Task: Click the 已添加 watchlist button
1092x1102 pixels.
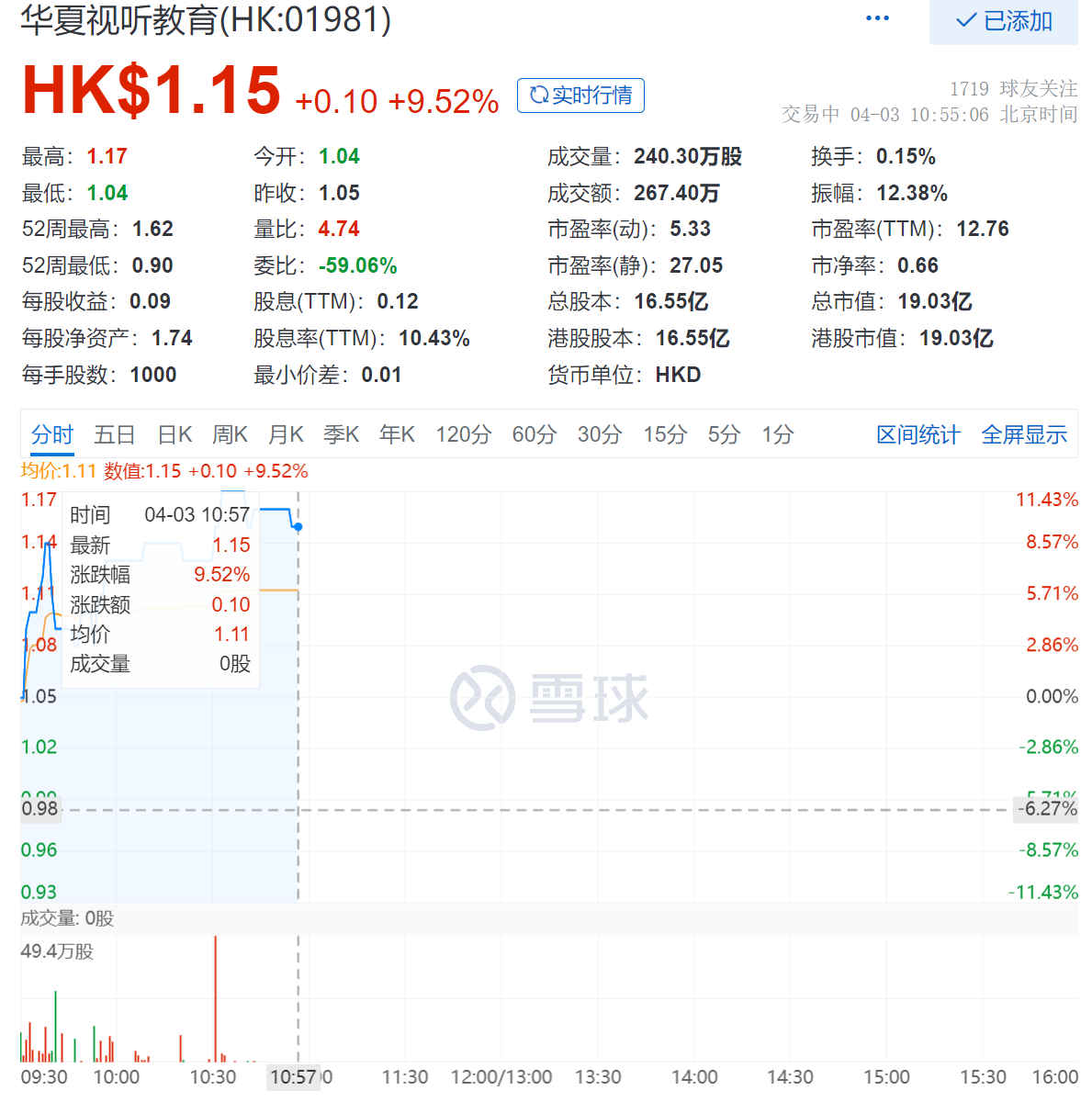Action: [1004, 21]
